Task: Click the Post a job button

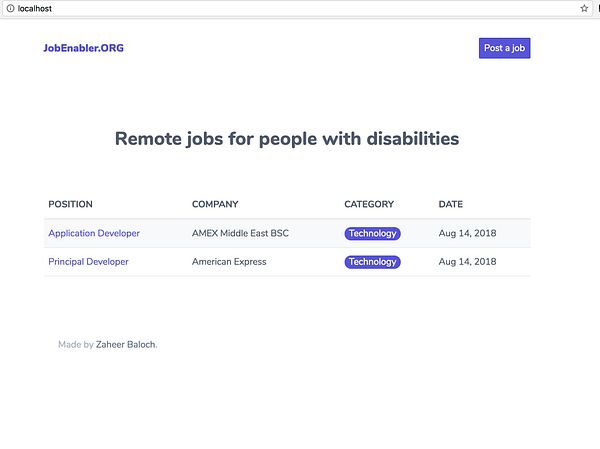Action: [x=504, y=48]
